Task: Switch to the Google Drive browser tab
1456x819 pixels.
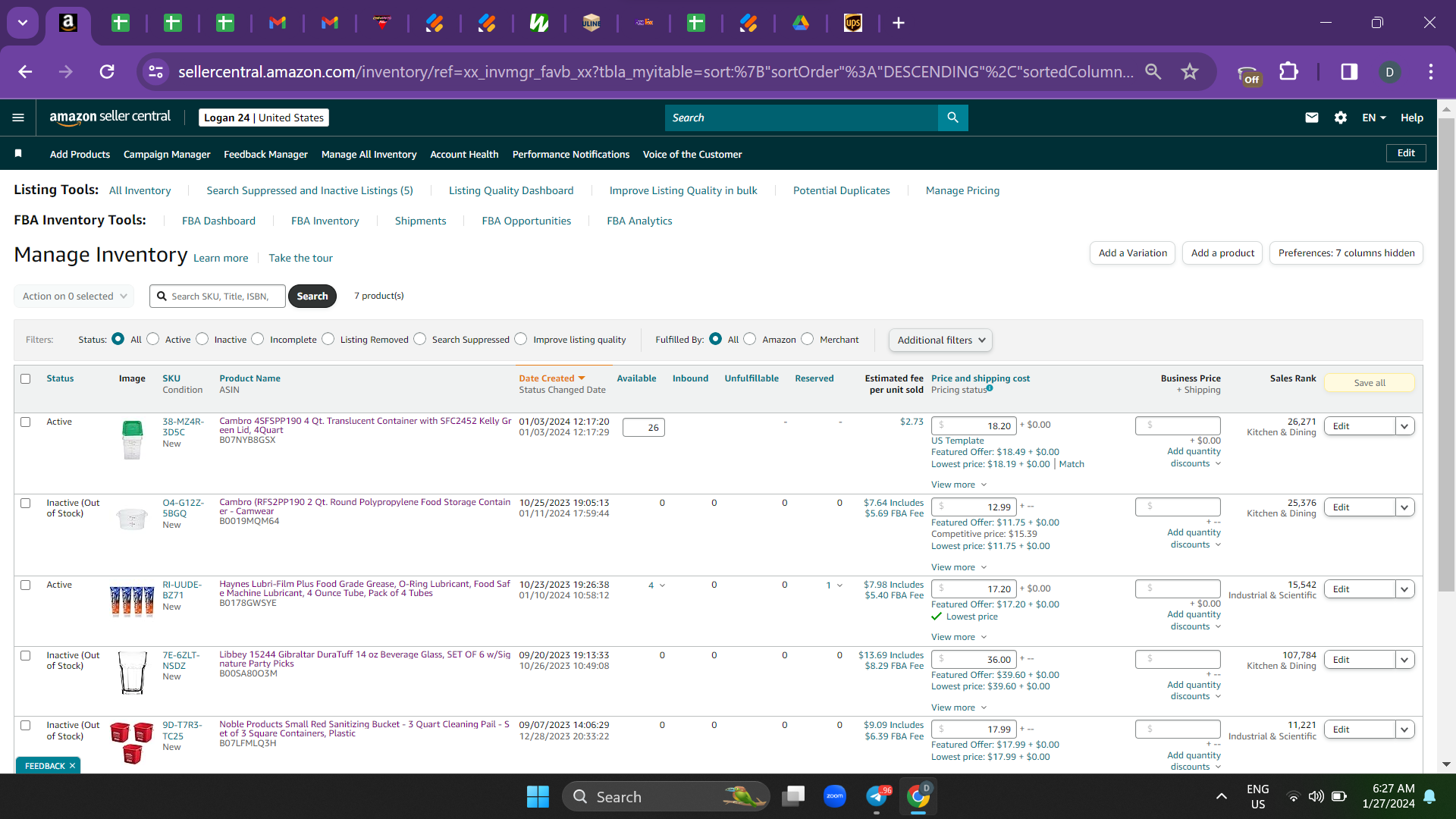Action: point(801,23)
